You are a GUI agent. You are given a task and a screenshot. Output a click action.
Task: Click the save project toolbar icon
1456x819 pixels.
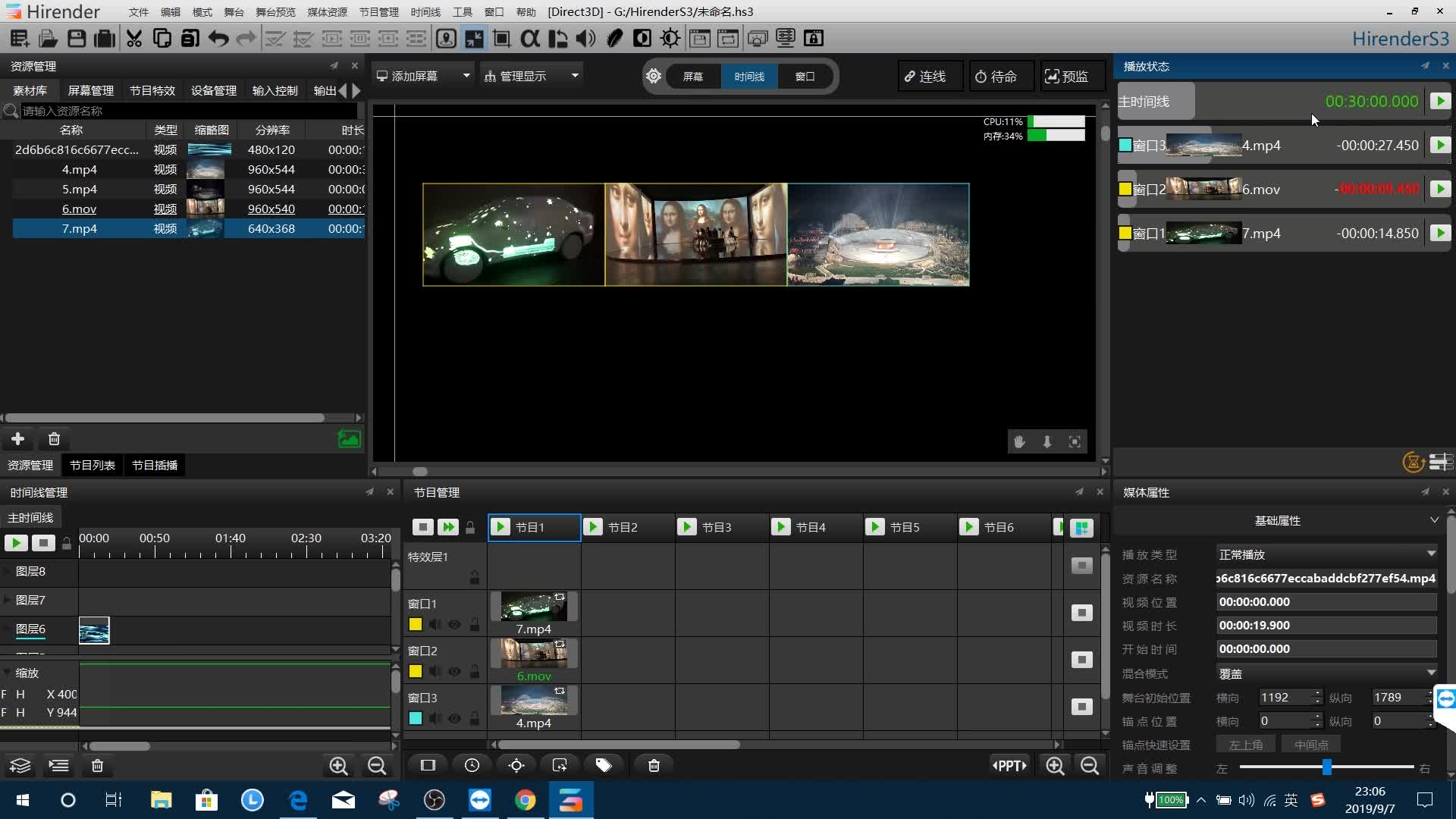pyautogui.click(x=76, y=38)
